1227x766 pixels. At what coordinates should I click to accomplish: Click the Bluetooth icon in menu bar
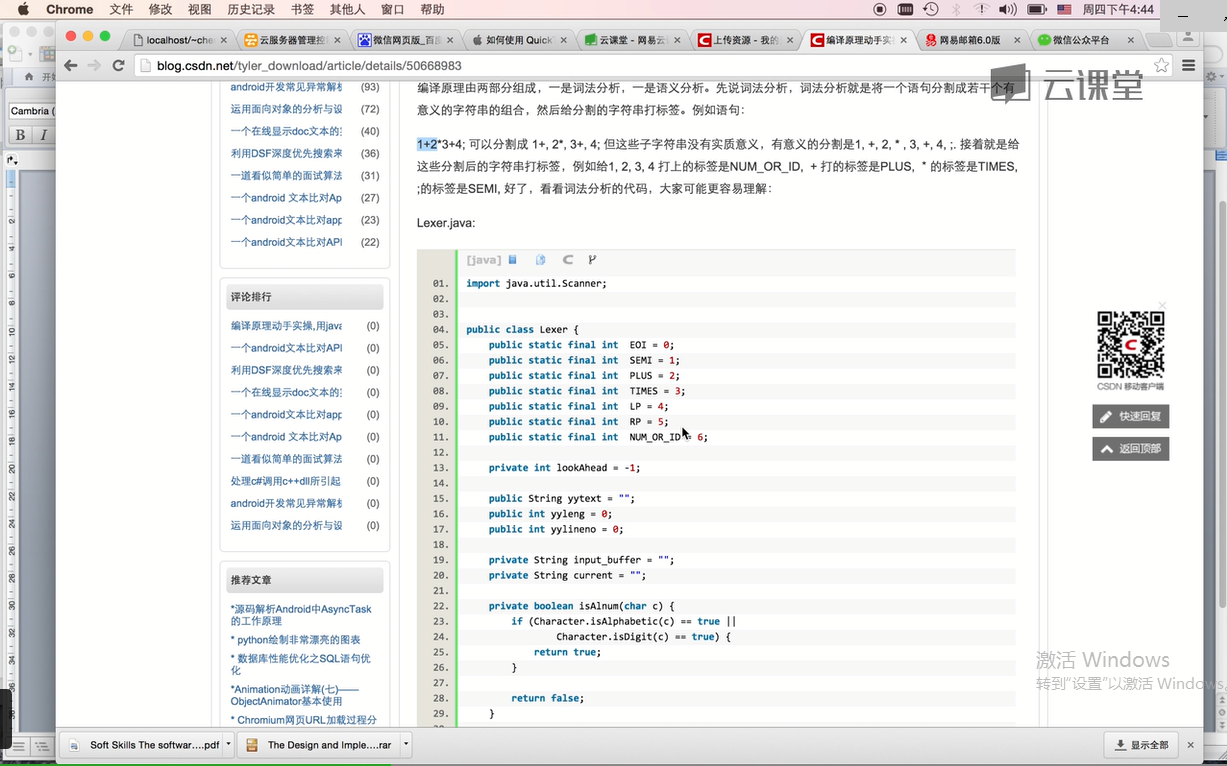[956, 9]
